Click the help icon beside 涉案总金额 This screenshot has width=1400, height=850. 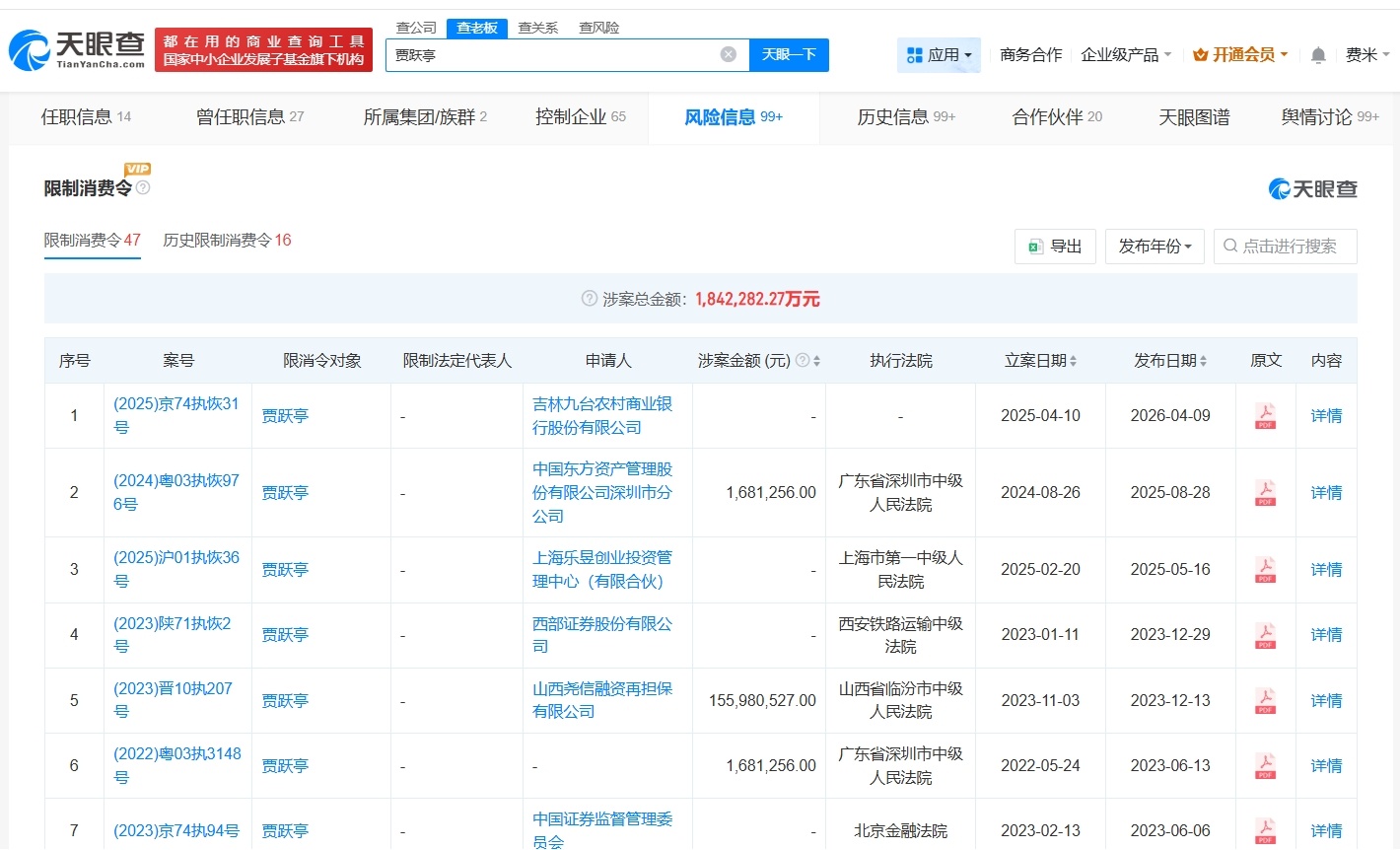pos(590,298)
